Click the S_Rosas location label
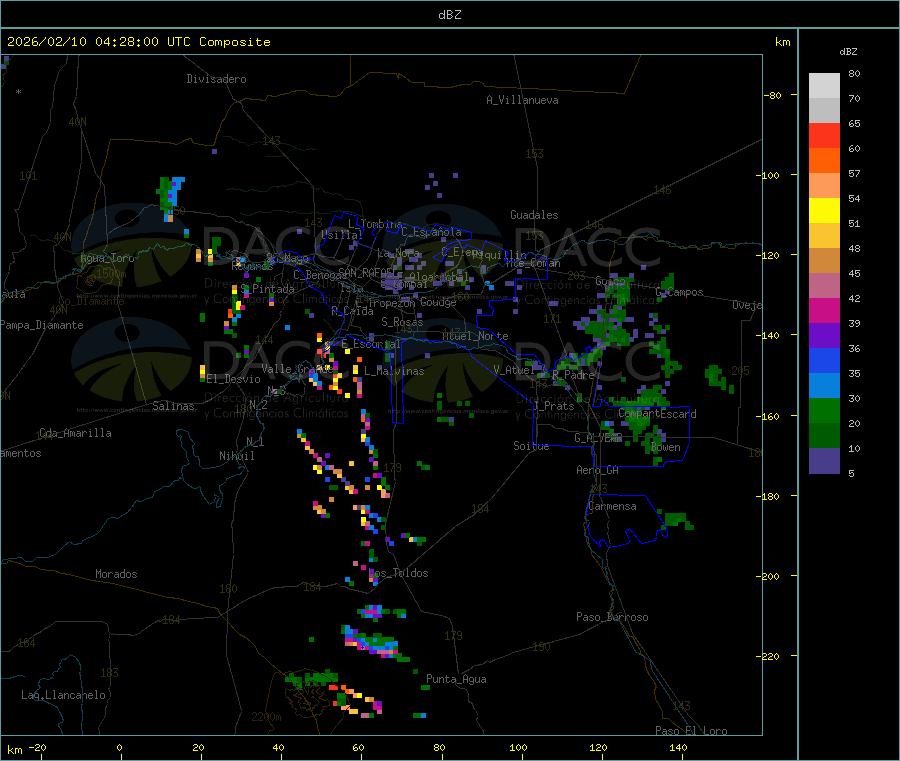 pyautogui.click(x=402, y=322)
